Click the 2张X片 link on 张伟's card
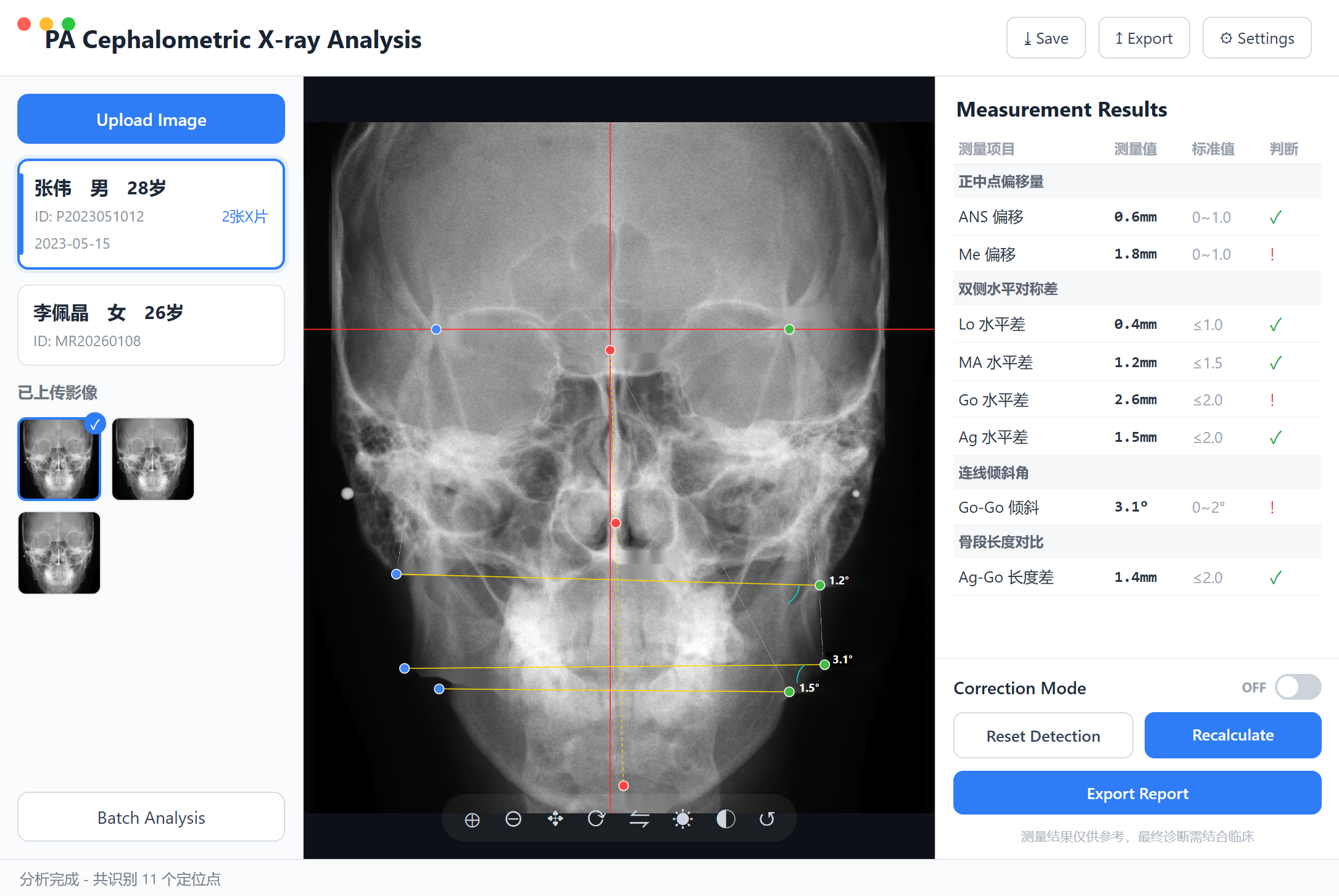The width and height of the screenshot is (1339, 896). [x=245, y=217]
